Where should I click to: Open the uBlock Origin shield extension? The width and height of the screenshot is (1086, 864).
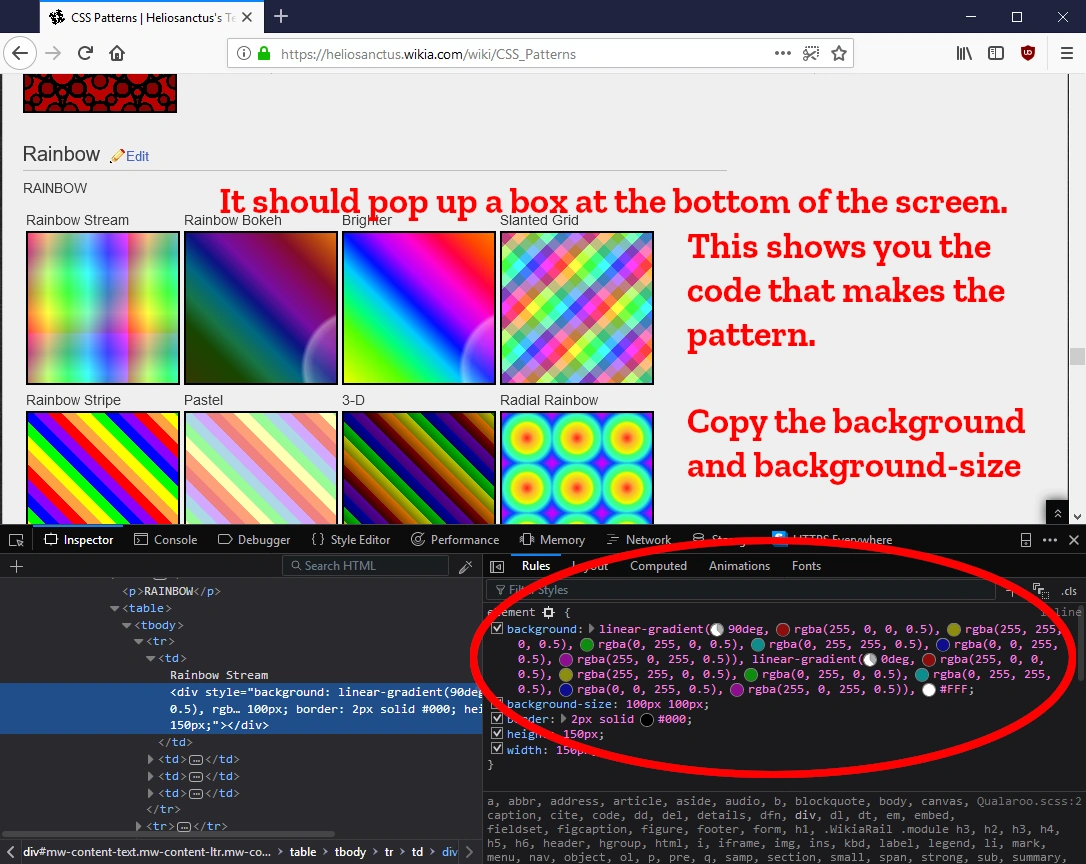(1028, 53)
